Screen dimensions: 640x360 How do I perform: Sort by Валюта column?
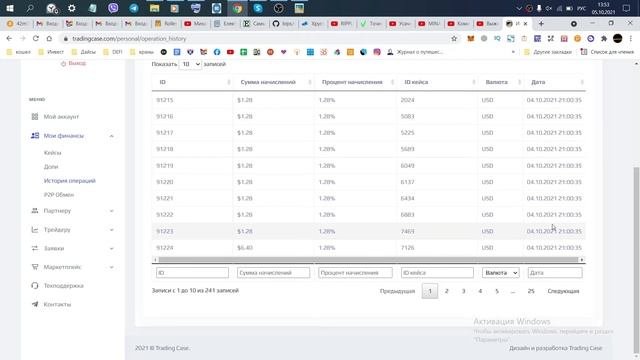500,82
